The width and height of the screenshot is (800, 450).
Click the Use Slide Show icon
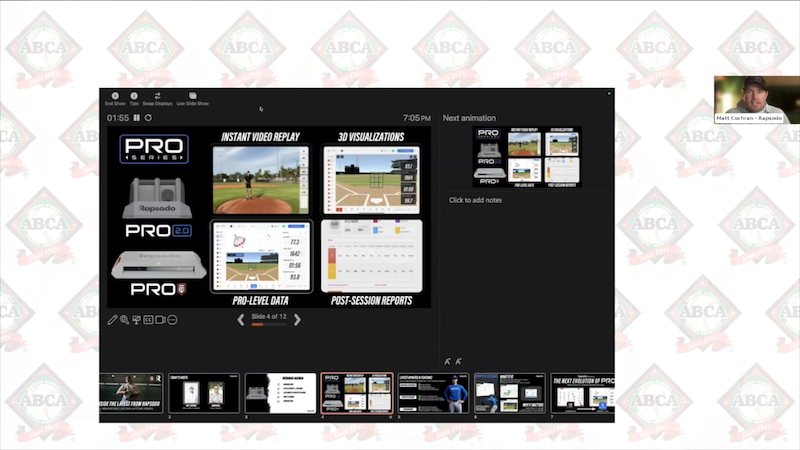pyautogui.click(x=193, y=96)
